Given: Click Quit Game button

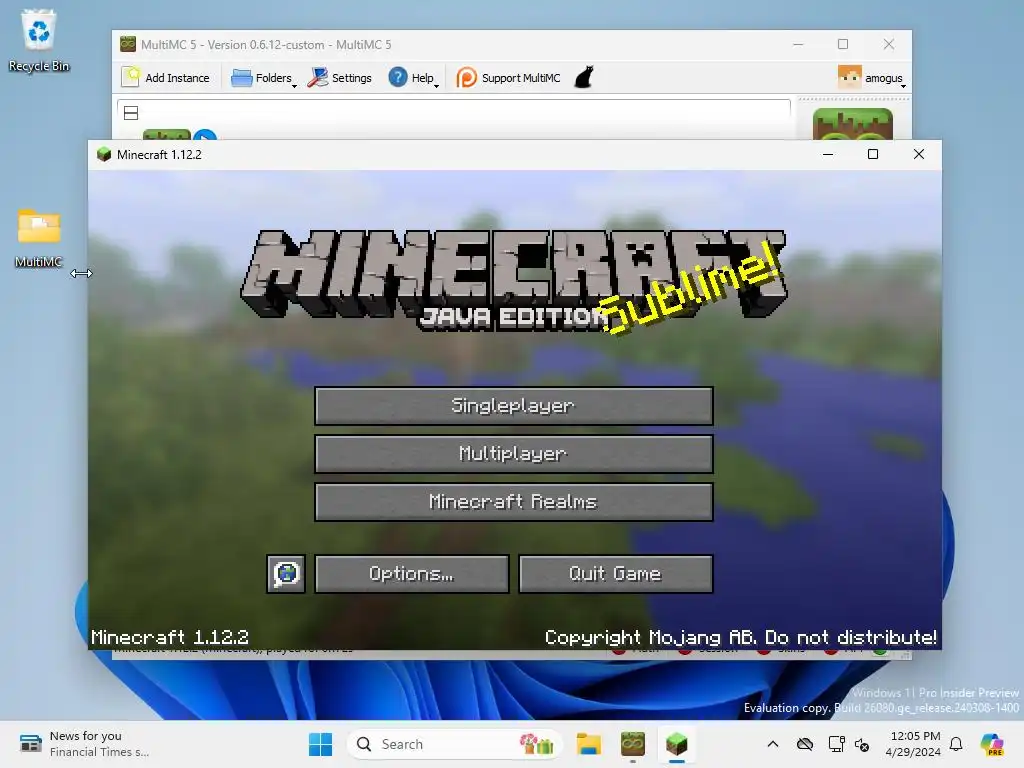Looking at the screenshot, I should click(x=616, y=574).
